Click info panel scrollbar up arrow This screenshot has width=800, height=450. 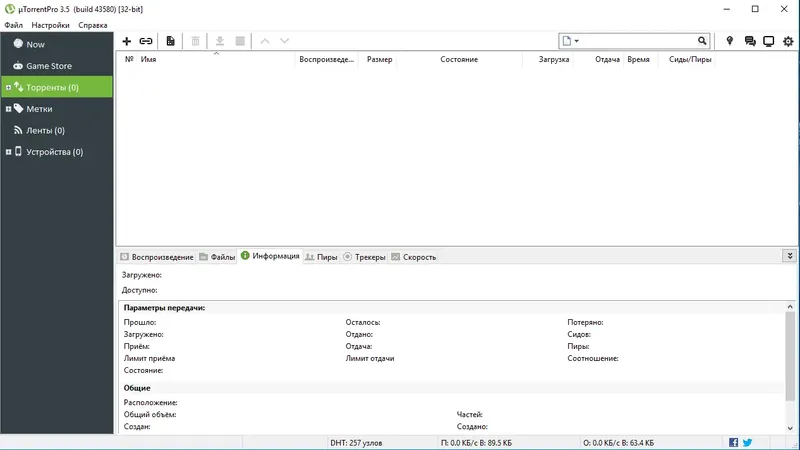coord(790,307)
